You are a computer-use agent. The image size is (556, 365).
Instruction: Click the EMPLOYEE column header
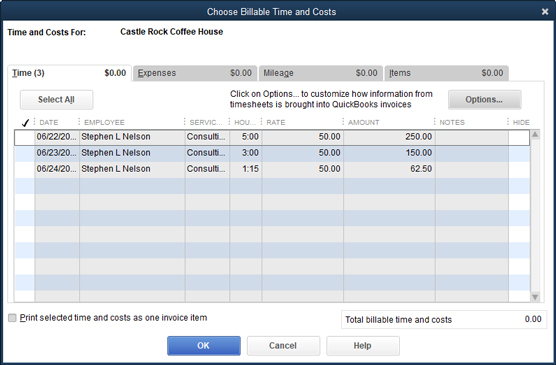(104, 123)
